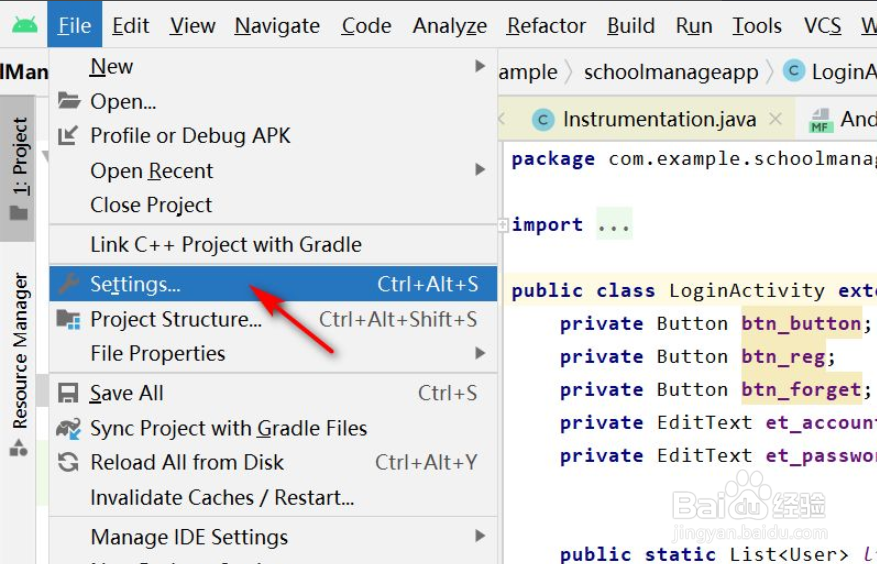Viewport: 877px width, 564px height.
Task: Open the Edit menu
Action: (130, 26)
